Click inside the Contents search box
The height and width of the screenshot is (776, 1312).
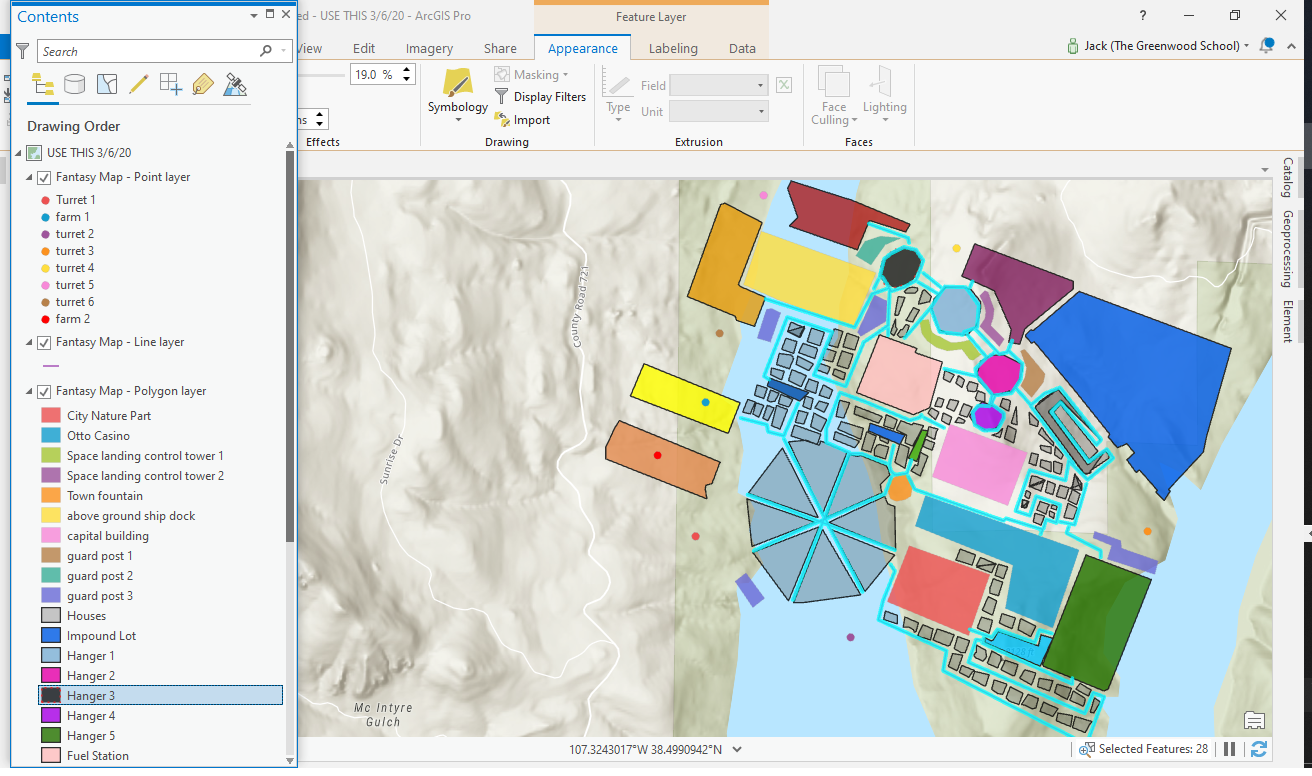[150, 50]
